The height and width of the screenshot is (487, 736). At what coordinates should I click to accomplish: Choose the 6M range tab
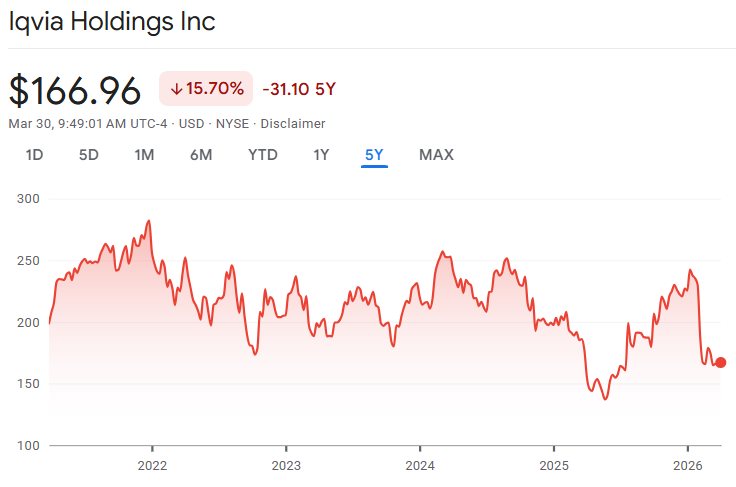pyautogui.click(x=201, y=155)
